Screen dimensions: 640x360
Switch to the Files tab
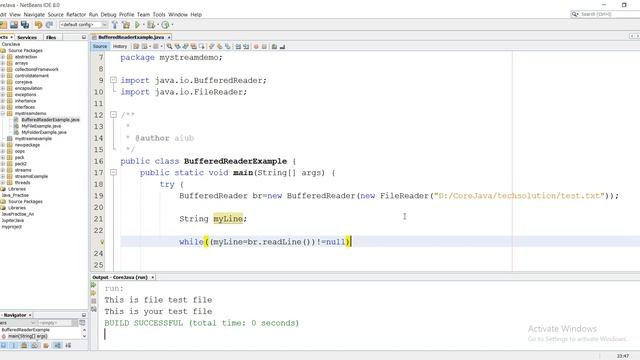click(x=51, y=37)
